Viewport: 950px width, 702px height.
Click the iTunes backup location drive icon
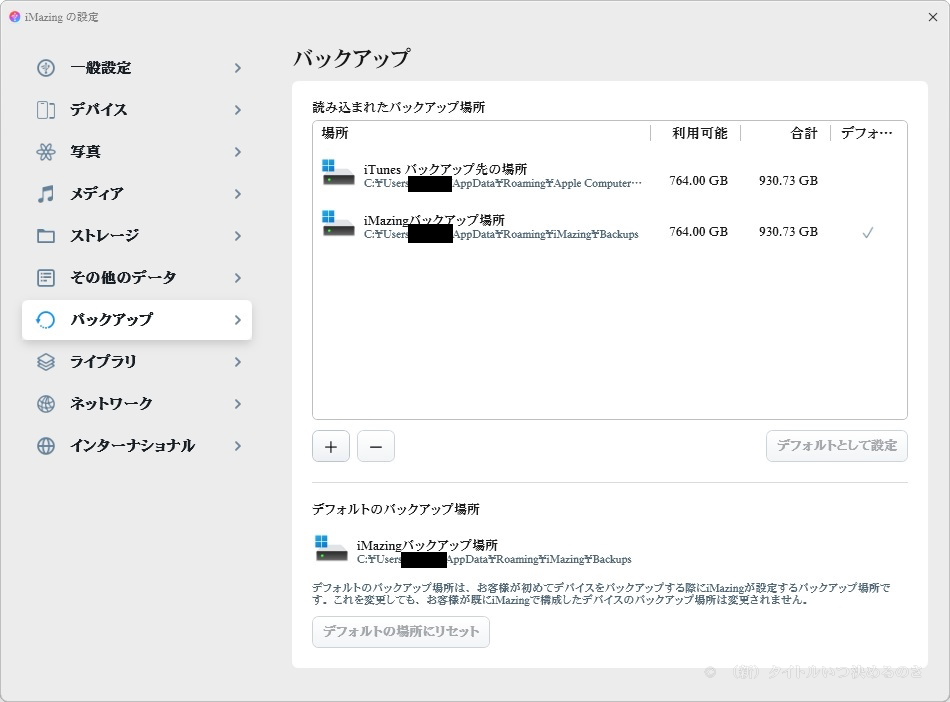pos(338,173)
